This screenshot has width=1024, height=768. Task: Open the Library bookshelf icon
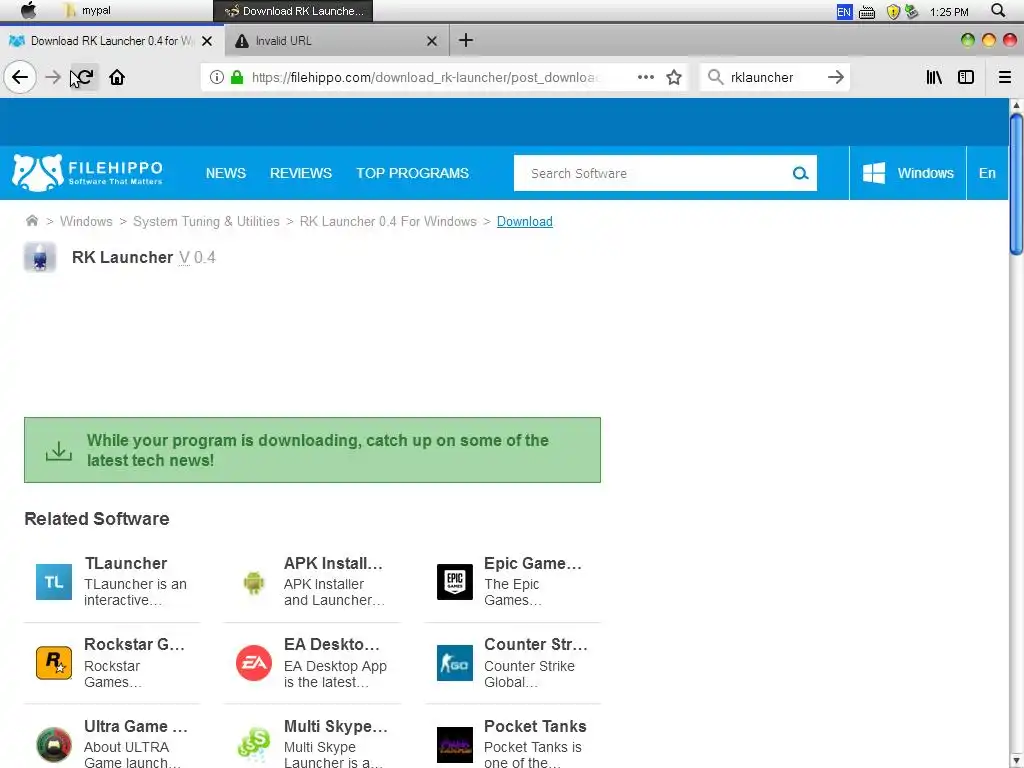934,77
